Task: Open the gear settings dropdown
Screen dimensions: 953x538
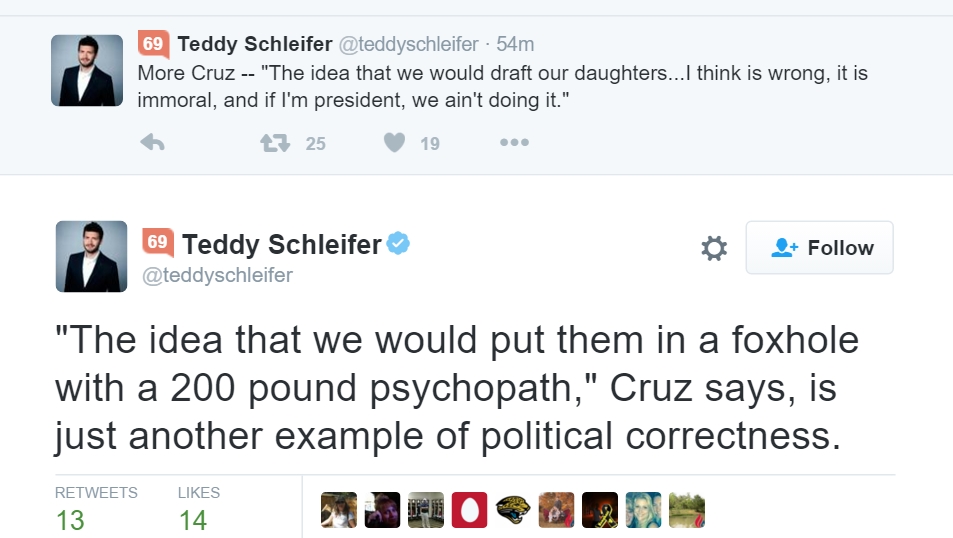Action: (714, 248)
